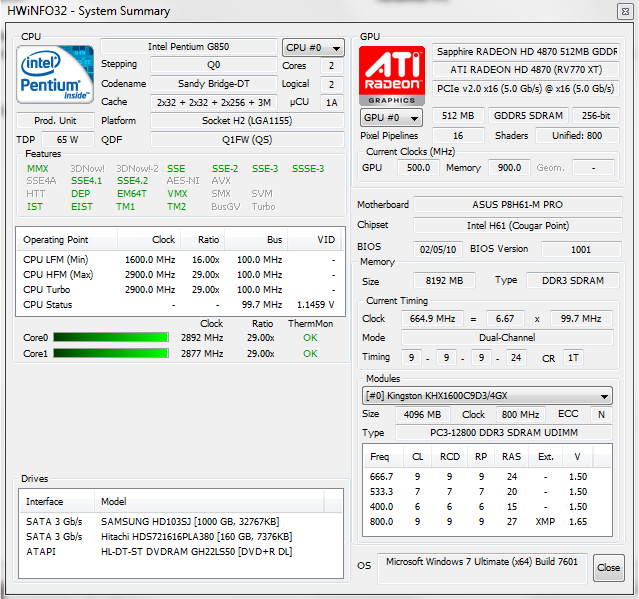The height and width of the screenshot is (599, 639).
Task: Select the 666.7 frequency timing row
Action: tap(487, 476)
